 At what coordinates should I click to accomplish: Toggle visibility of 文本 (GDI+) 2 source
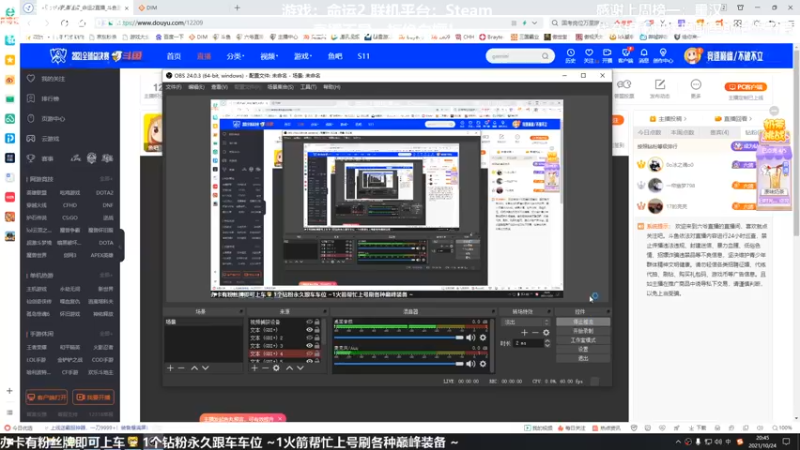(x=309, y=338)
